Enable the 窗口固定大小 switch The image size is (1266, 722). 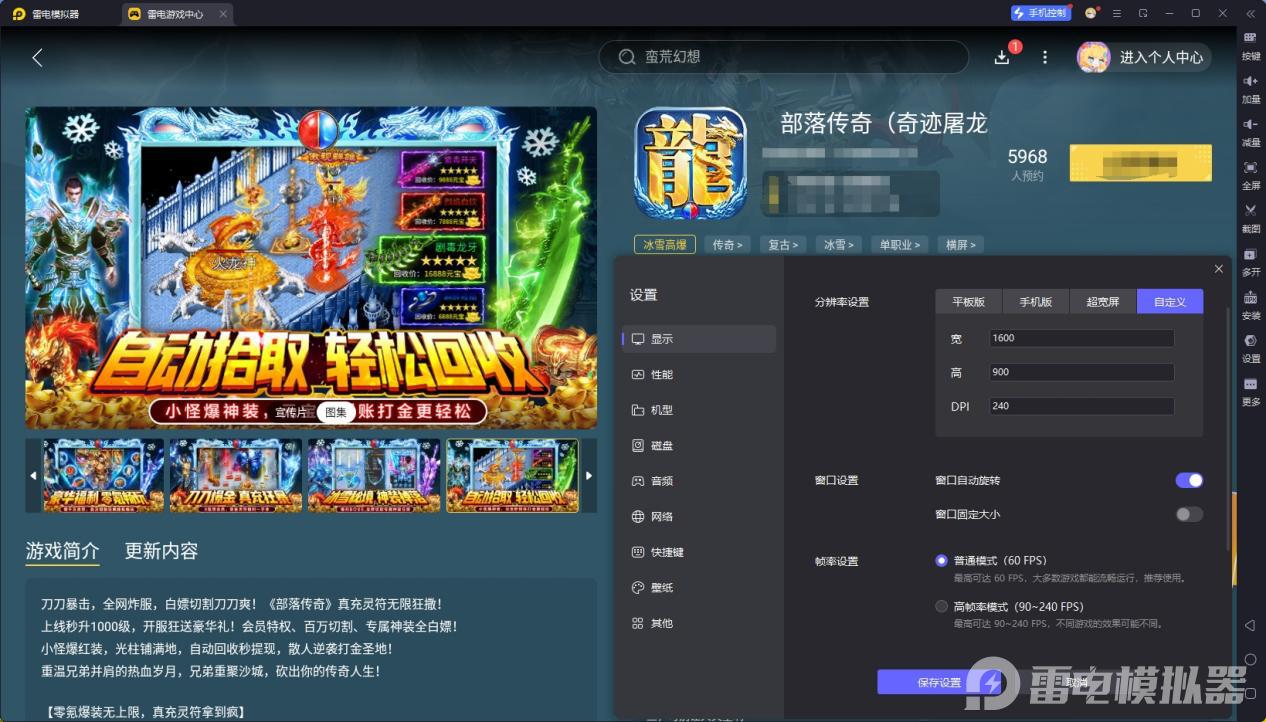[1189, 514]
